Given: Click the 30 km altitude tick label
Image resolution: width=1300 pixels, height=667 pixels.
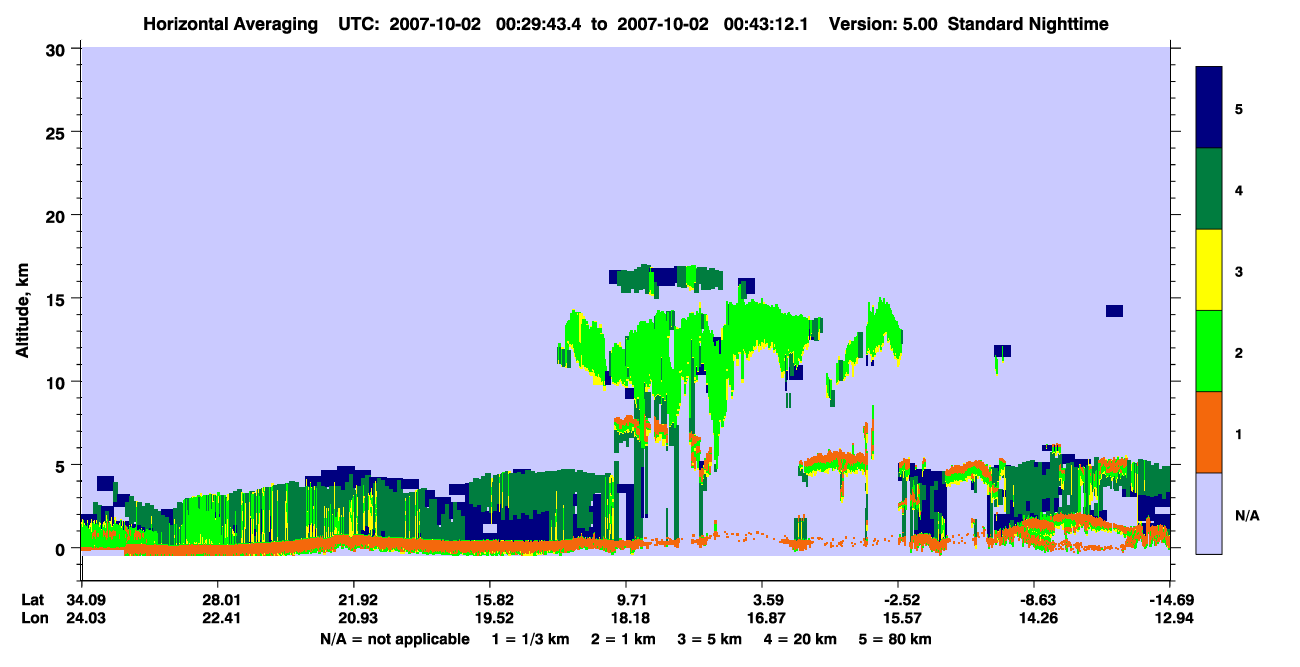Looking at the screenshot, I should click(x=56, y=49).
